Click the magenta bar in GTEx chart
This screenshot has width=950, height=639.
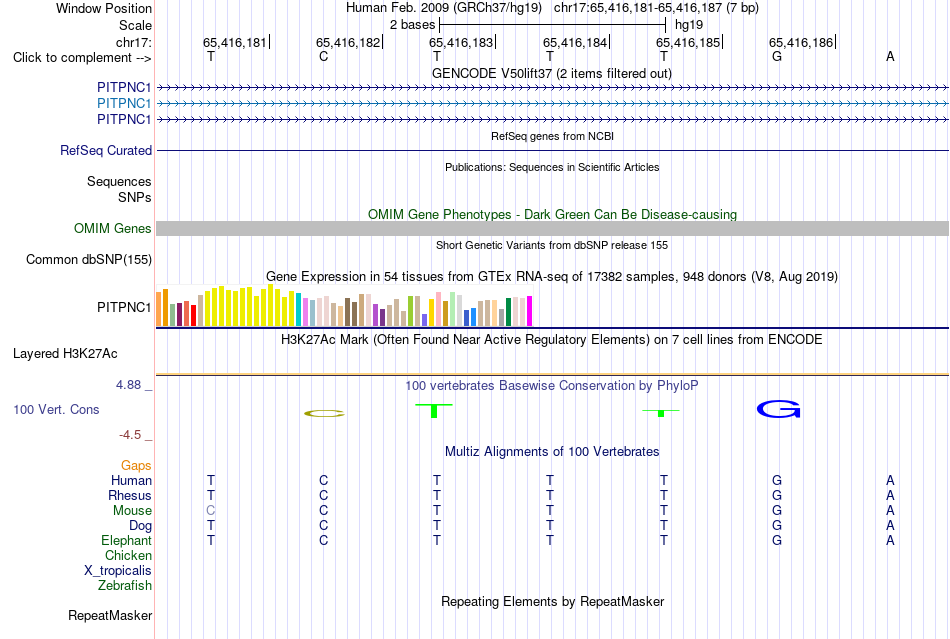(x=530, y=311)
